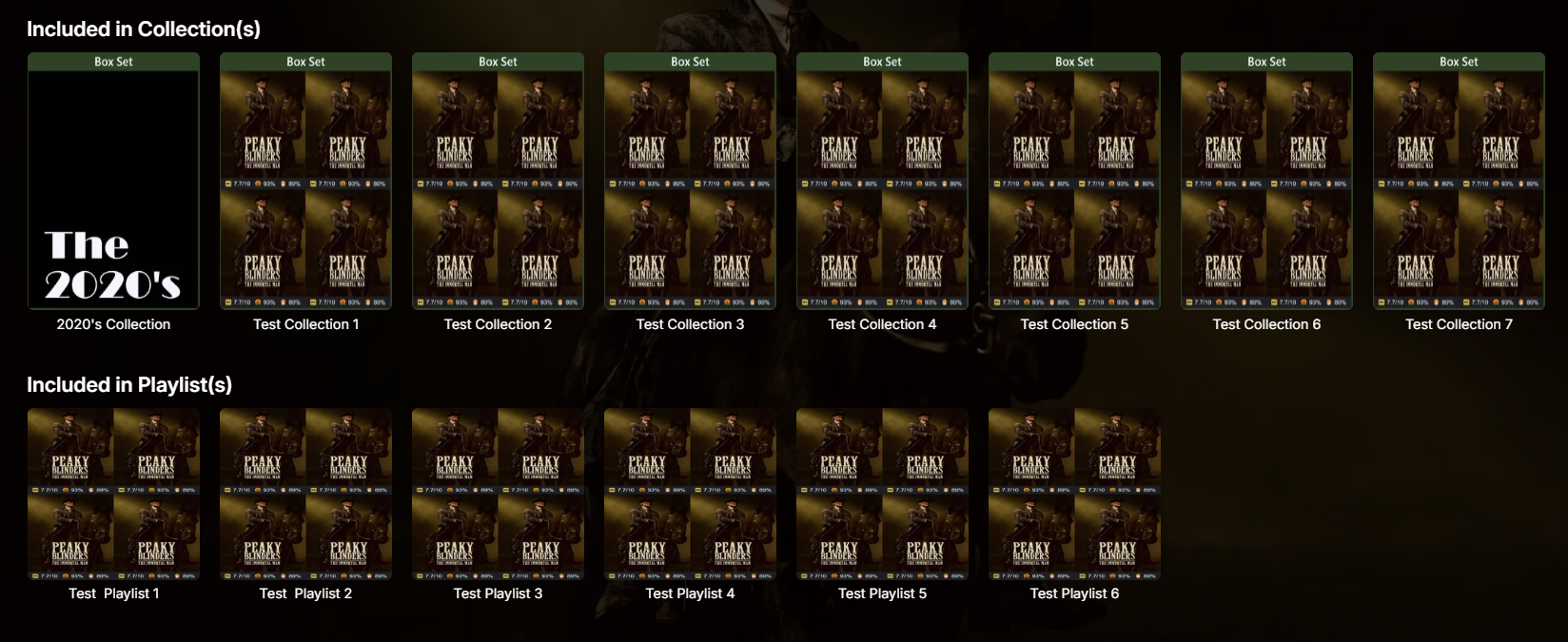
Task: Click the 'Test Playlist 5' title link
Action: tap(882, 593)
